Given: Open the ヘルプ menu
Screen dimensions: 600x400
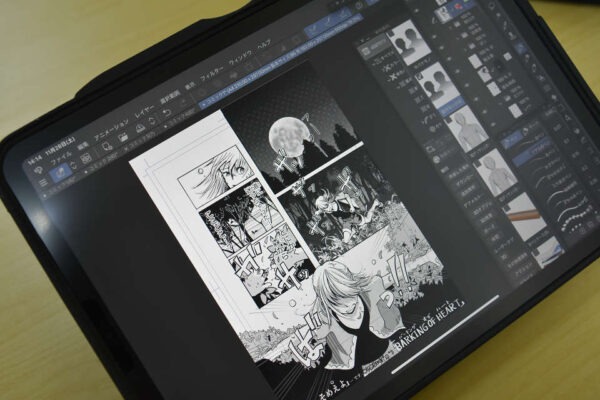Looking at the screenshot, I should coord(264,44).
